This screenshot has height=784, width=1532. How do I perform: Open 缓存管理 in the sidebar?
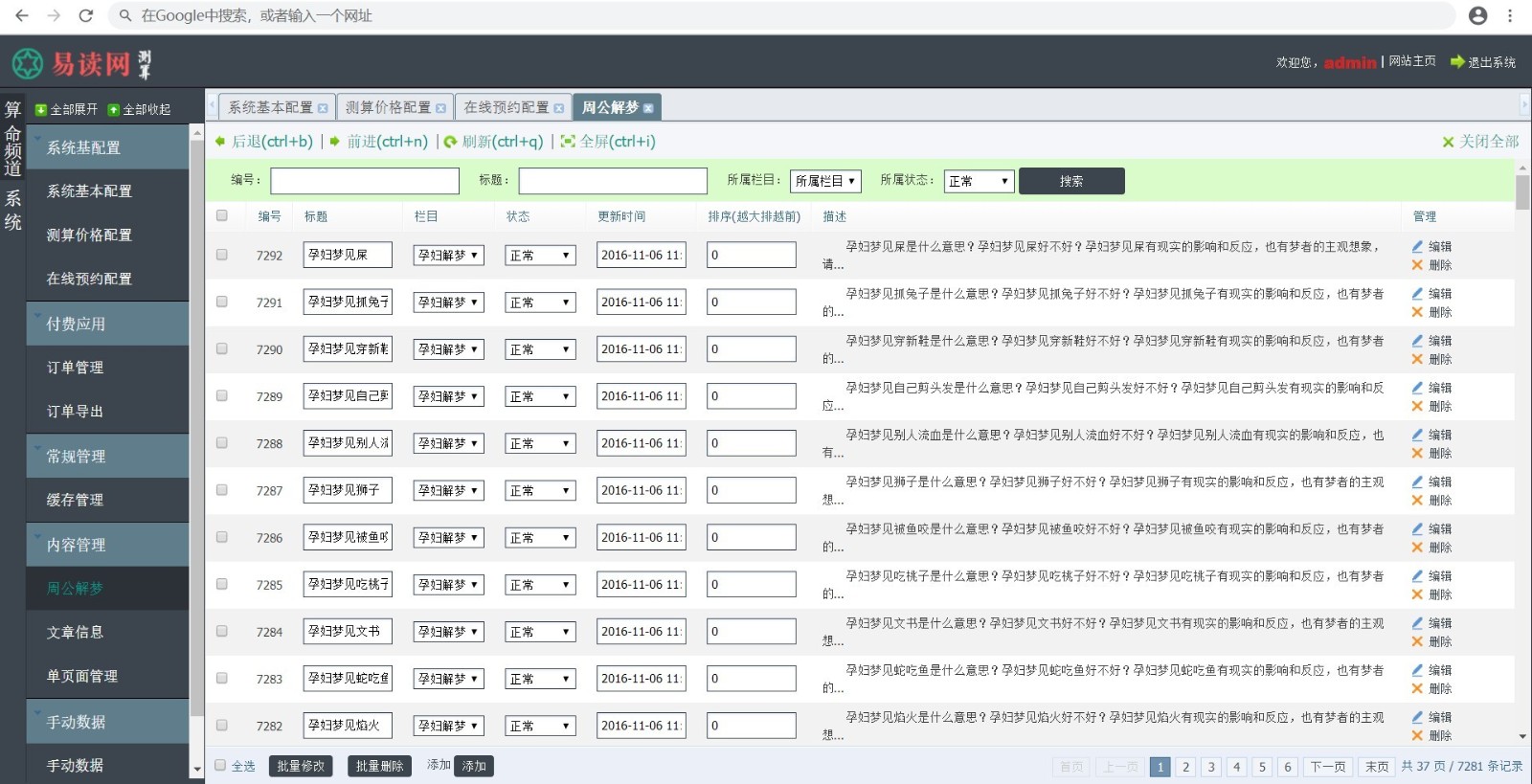click(x=107, y=500)
